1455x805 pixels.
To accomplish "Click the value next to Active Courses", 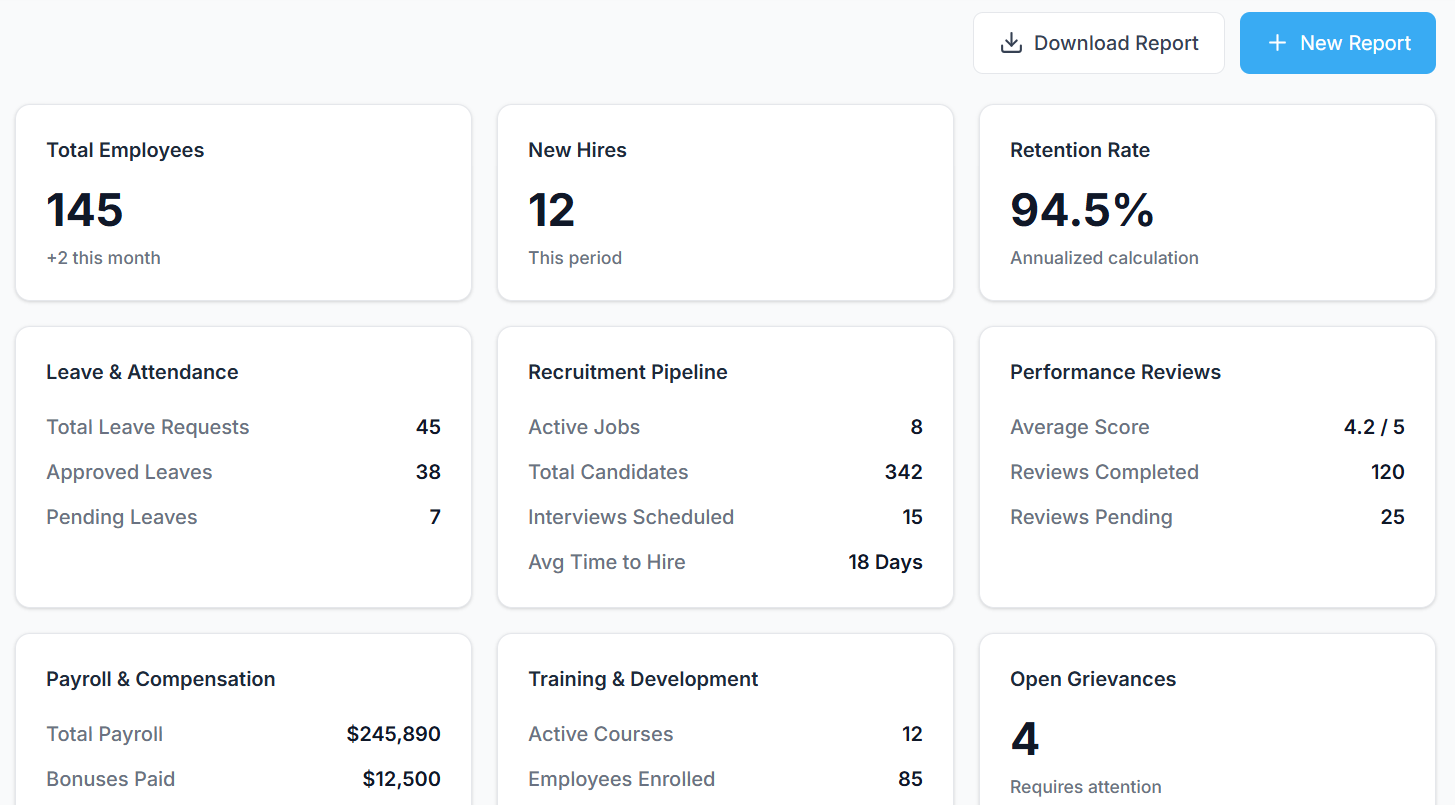I will tap(912, 734).
